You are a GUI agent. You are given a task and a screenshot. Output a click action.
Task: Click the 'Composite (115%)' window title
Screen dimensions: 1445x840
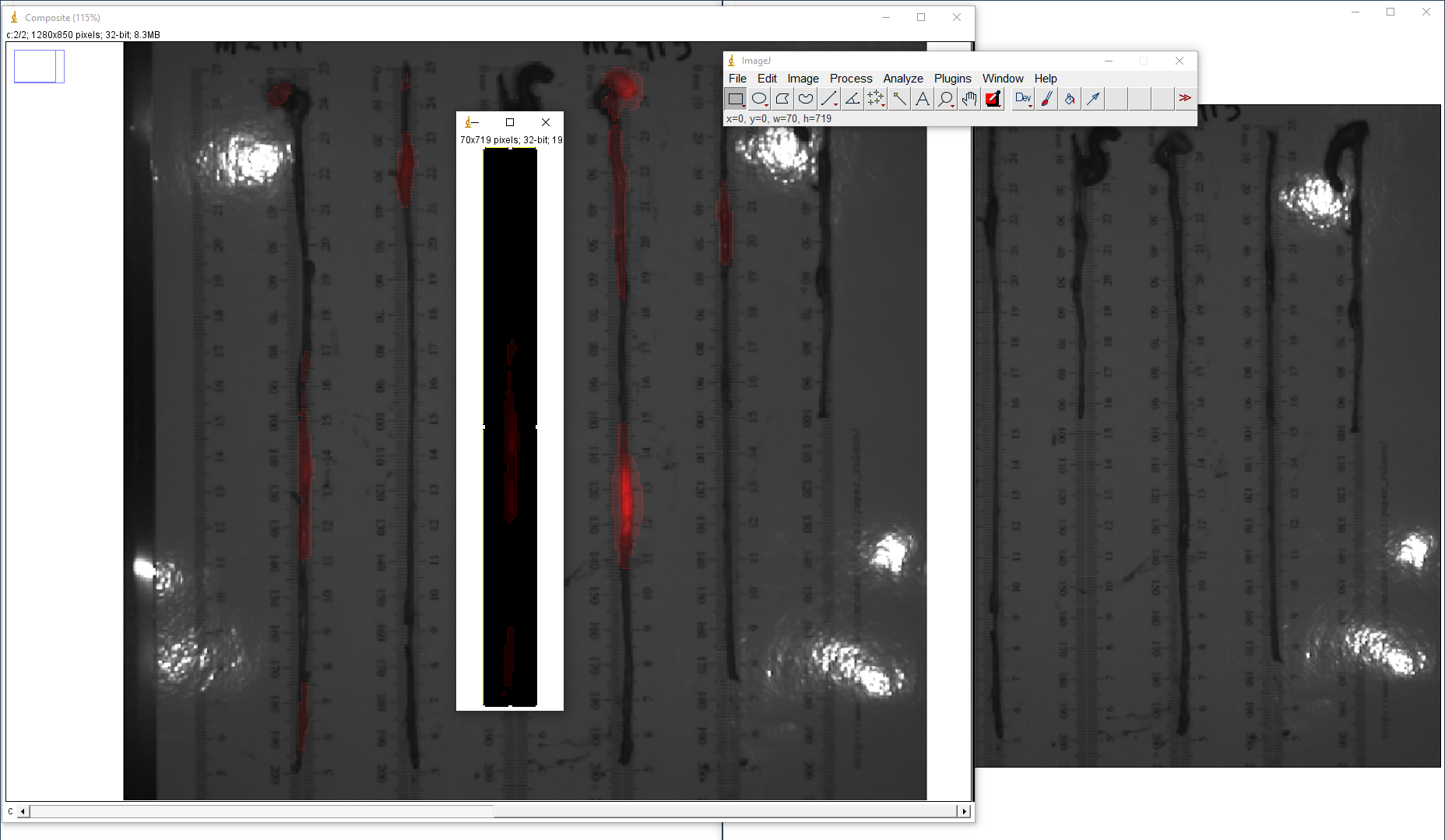62,17
